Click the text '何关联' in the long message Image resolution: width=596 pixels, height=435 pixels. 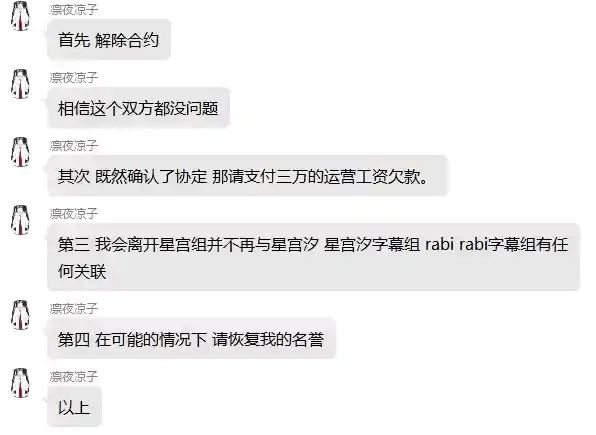[82, 271]
